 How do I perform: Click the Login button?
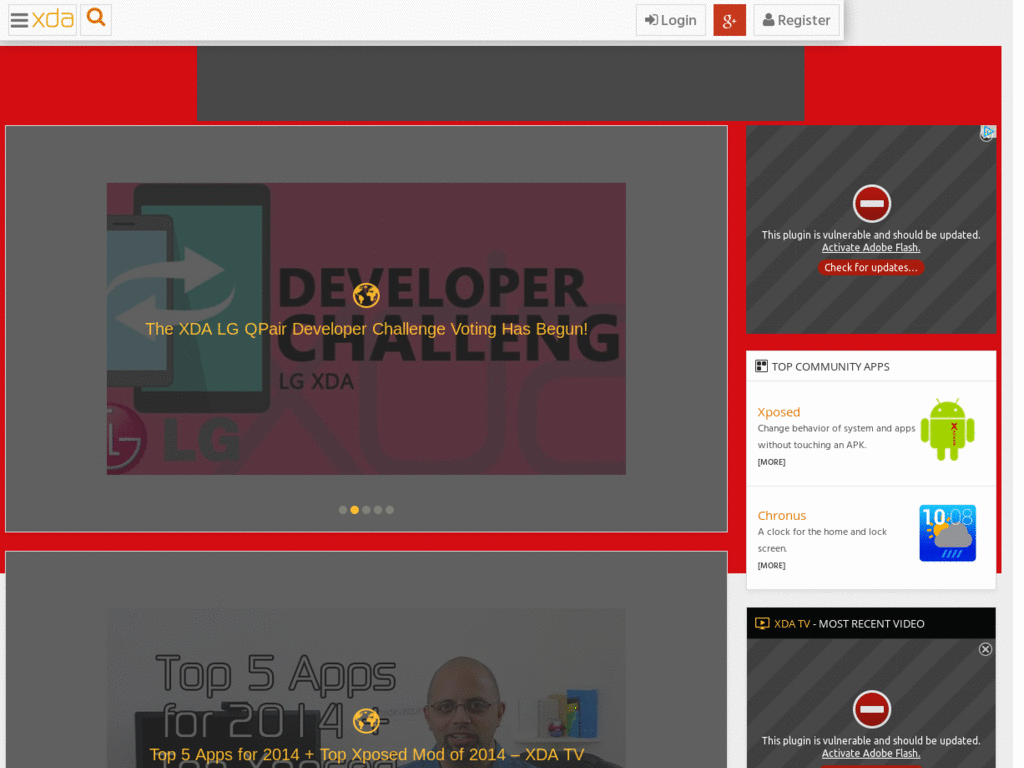pos(671,20)
